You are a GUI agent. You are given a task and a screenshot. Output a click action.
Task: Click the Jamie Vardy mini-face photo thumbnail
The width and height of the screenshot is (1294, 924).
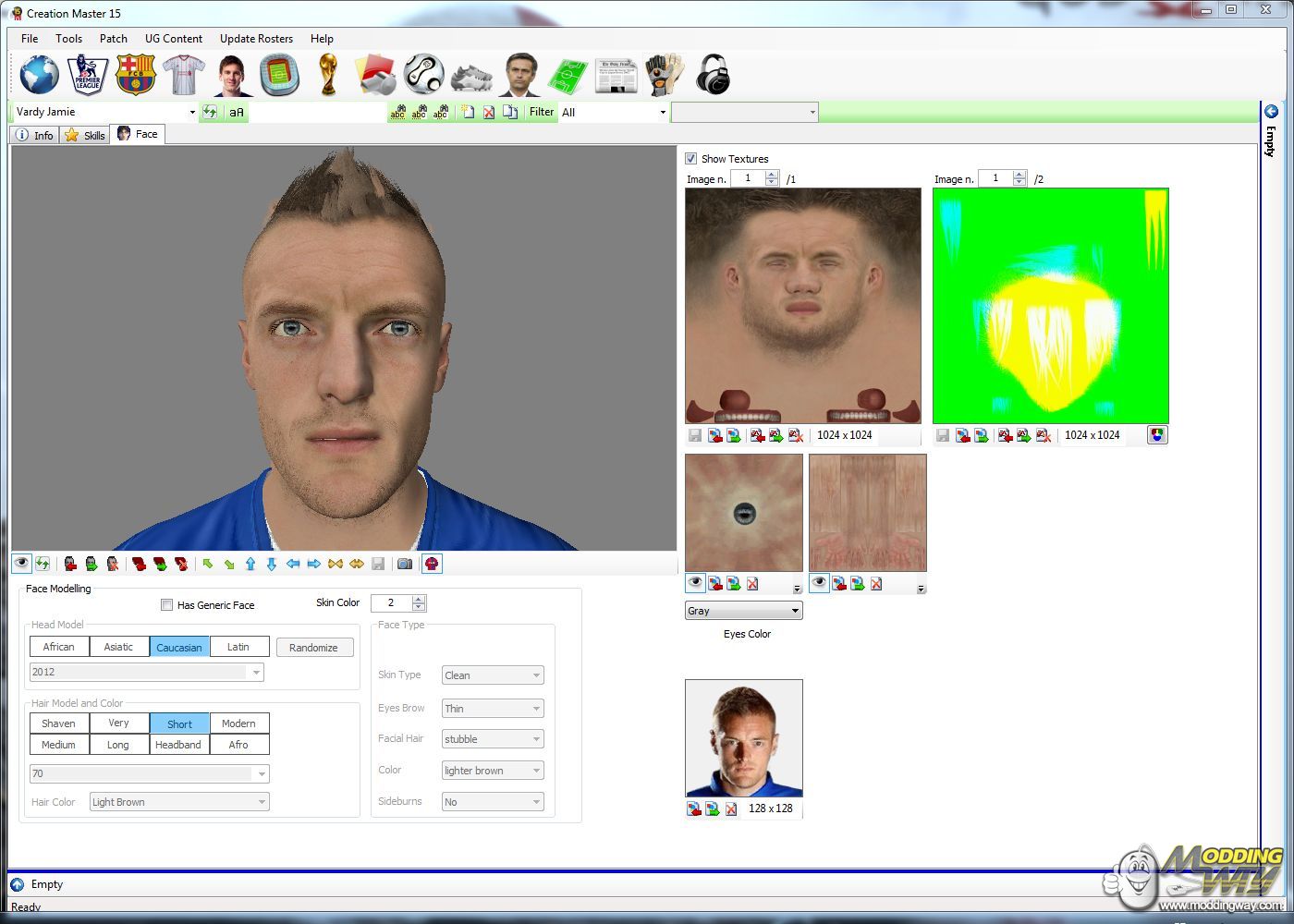click(744, 738)
